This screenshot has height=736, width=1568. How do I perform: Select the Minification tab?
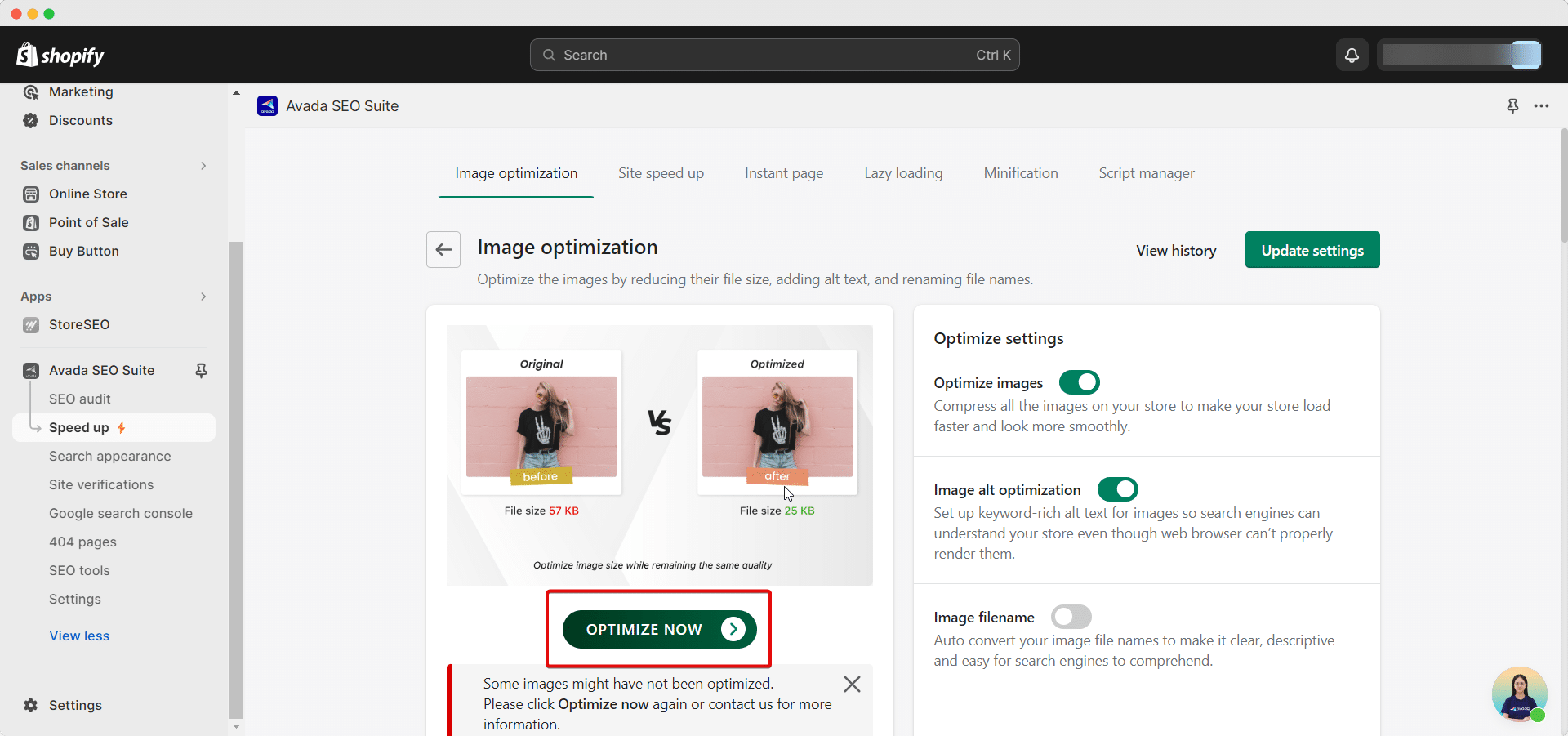coord(1021,173)
